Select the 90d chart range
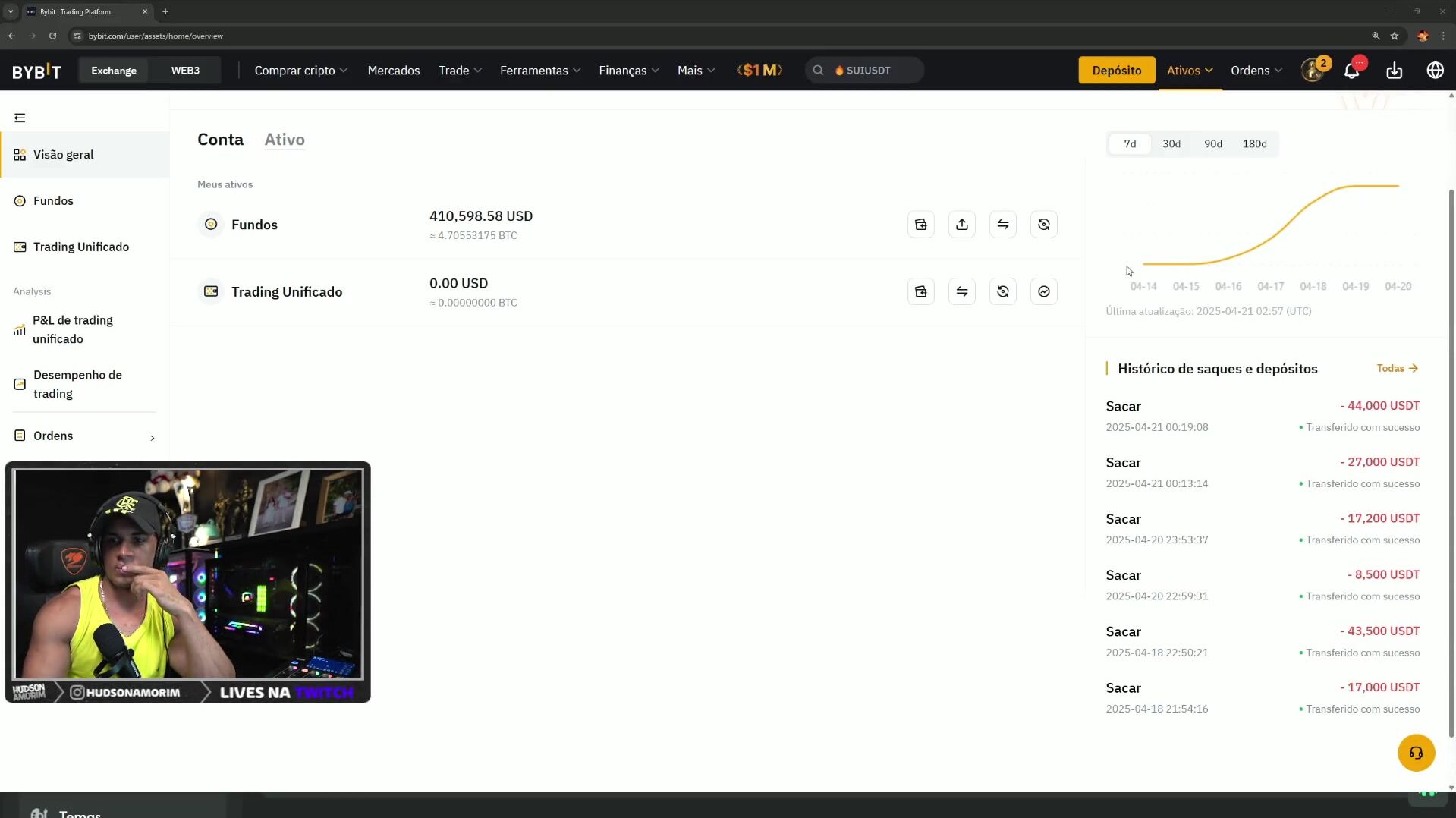1456x818 pixels. tap(1213, 144)
